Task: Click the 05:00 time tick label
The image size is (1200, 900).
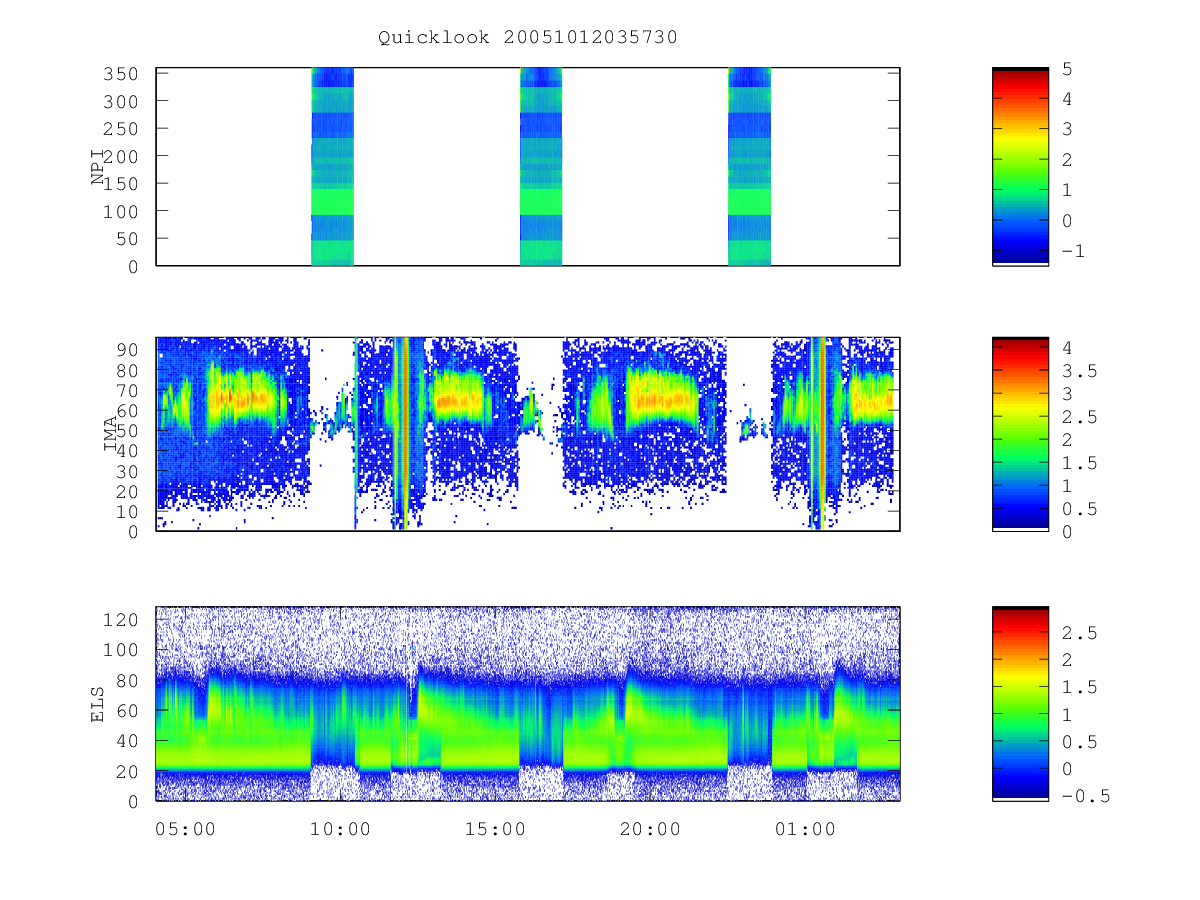Action: pyautogui.click(x=186, y=829)
